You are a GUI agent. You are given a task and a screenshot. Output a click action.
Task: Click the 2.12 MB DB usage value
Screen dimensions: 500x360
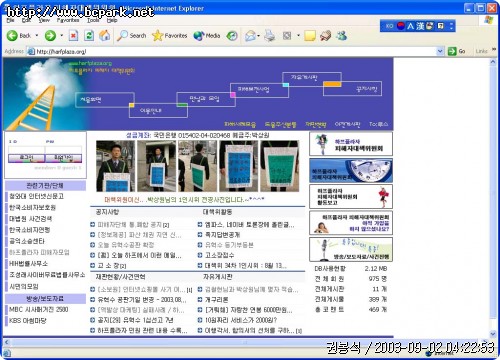pyautogui.click(x=376, y=269)
